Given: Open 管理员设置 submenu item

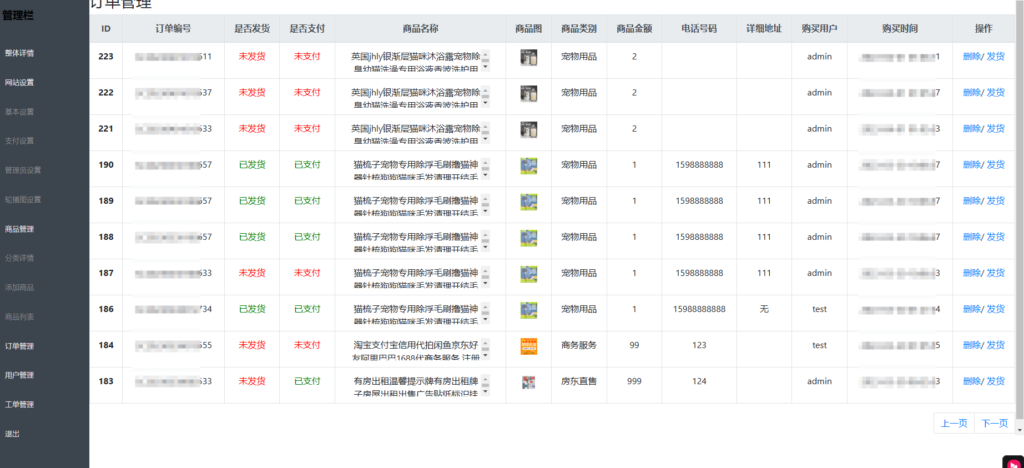Looking at the screenshot, I should coord(23,170).
